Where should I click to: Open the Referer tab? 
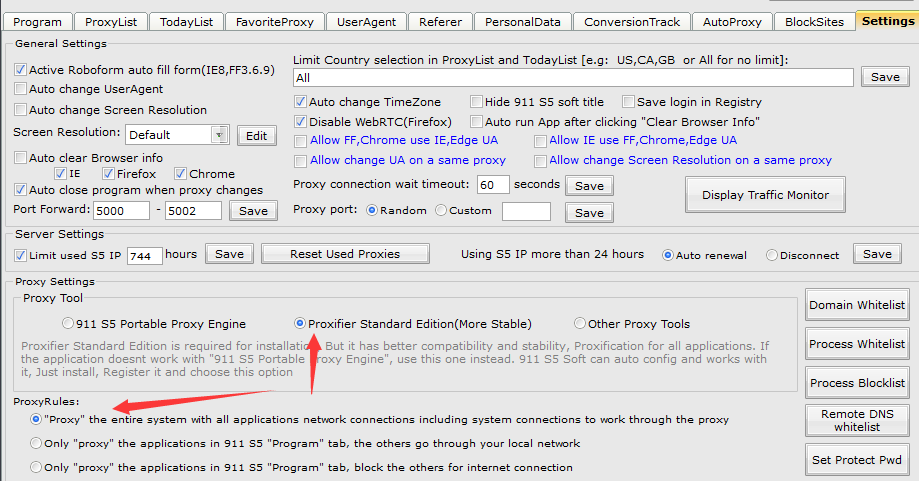[440, 22]
